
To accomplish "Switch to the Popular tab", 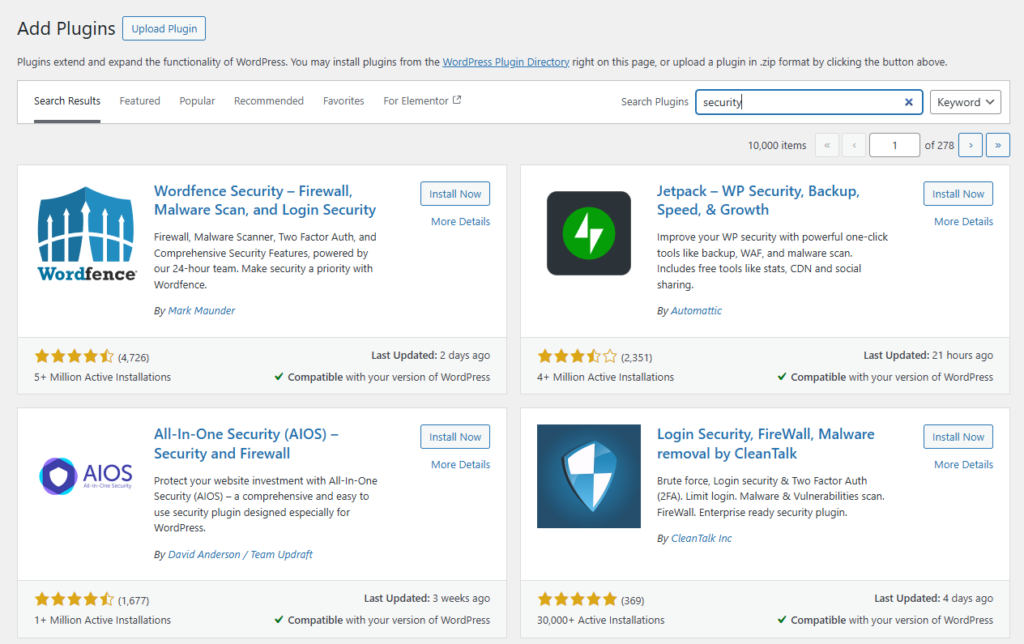I will (x=197, y=101).
